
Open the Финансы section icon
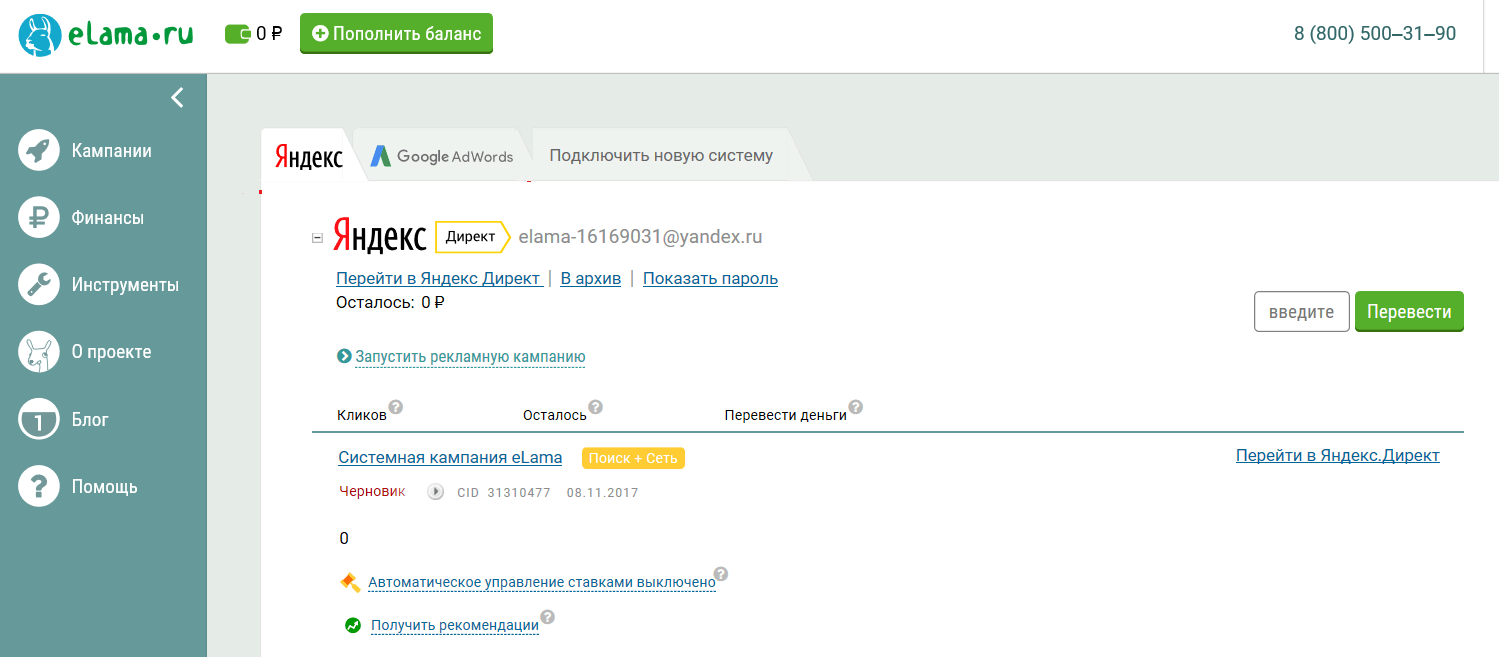pyautogui.click(x=38, y=217)
